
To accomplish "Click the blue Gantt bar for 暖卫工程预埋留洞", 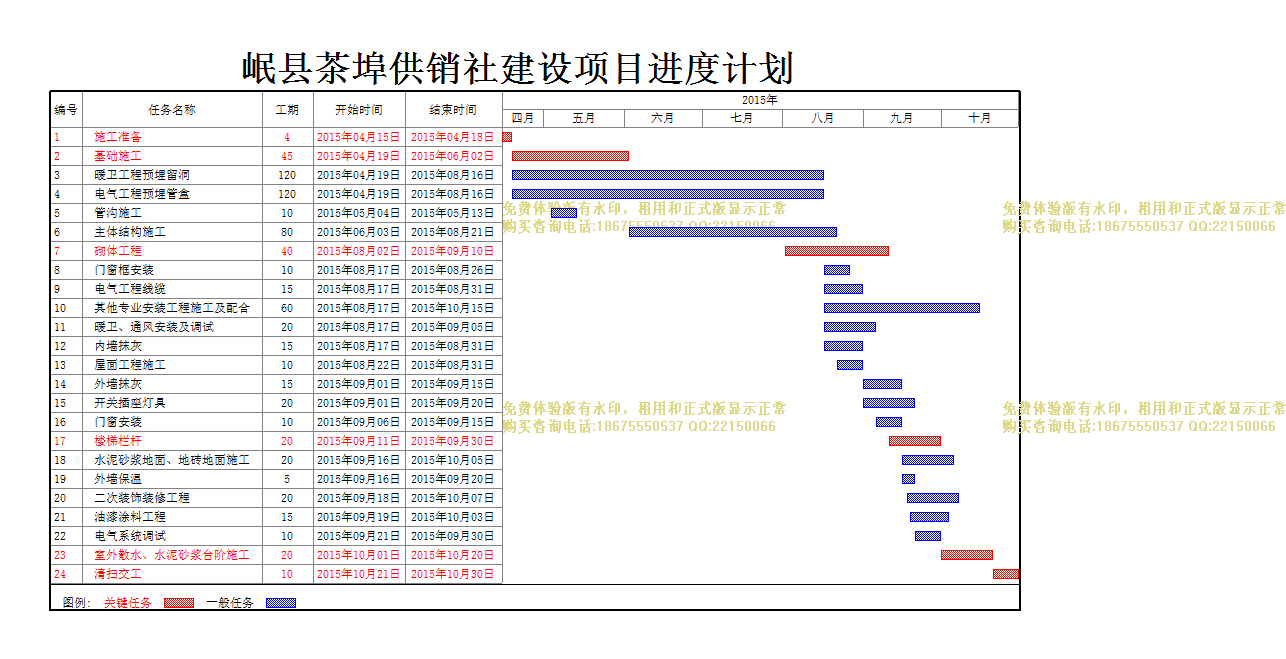I will click(x=668, y=175).
